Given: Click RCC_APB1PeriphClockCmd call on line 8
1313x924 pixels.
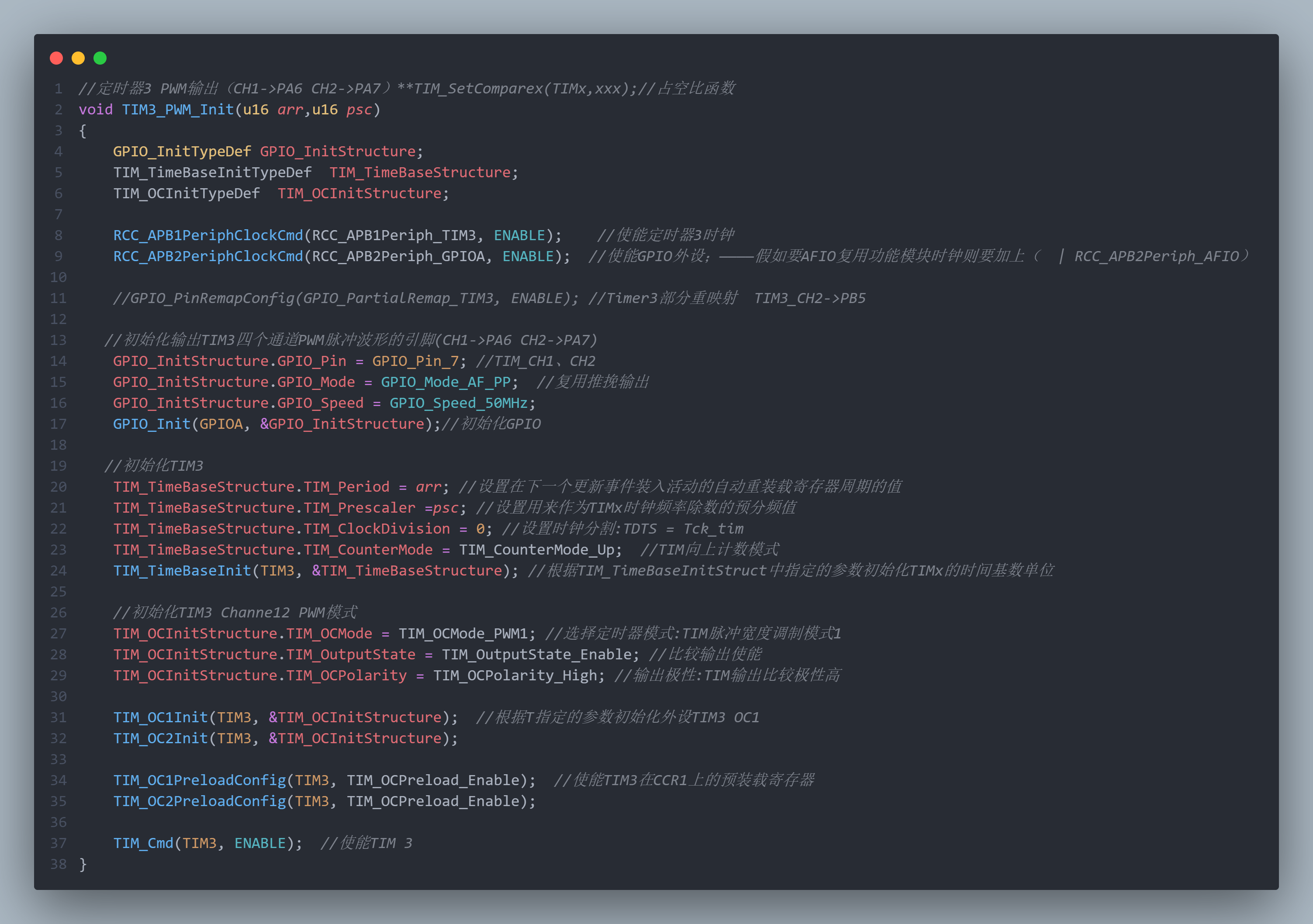Looking at the screenshot, I should (208, 235).
